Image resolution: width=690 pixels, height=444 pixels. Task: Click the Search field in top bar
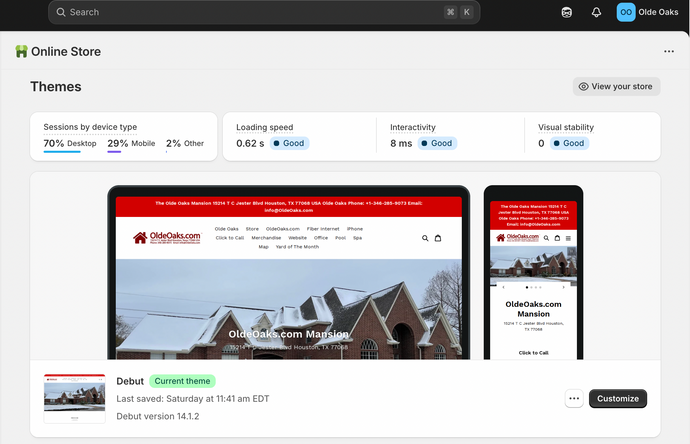pos(264,12)
